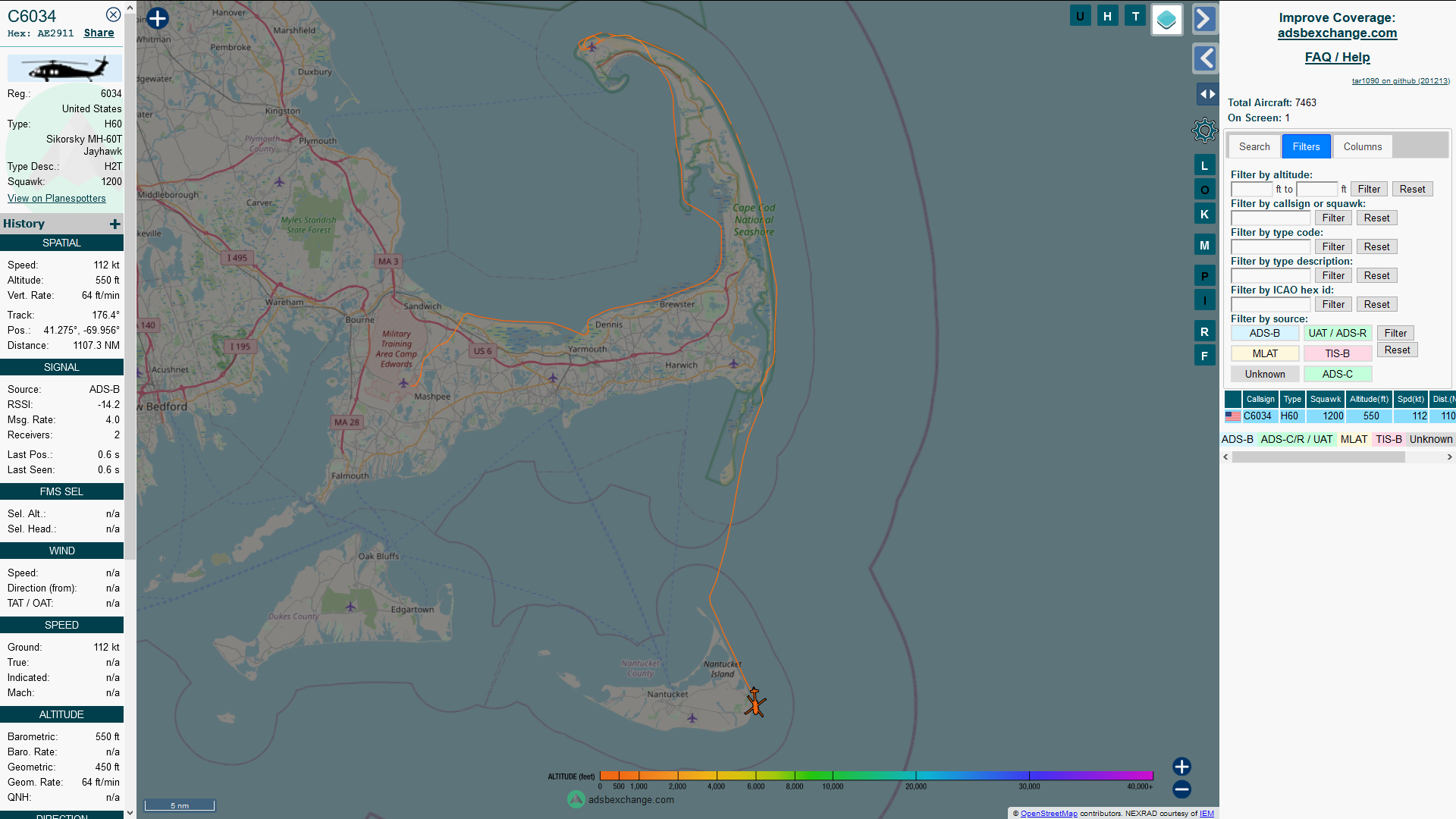Click the adsbexchange.com logo on map
The height and width of the screenshot is (819, 1456).
[x=620, y=799]
